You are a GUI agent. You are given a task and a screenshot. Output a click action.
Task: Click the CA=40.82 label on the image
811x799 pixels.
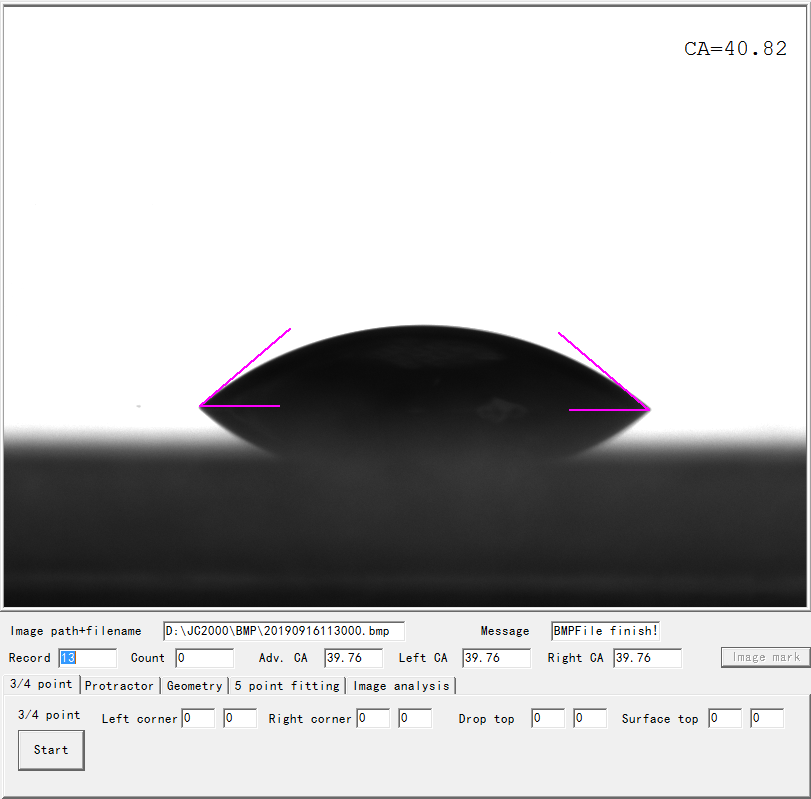pos(735,49)
